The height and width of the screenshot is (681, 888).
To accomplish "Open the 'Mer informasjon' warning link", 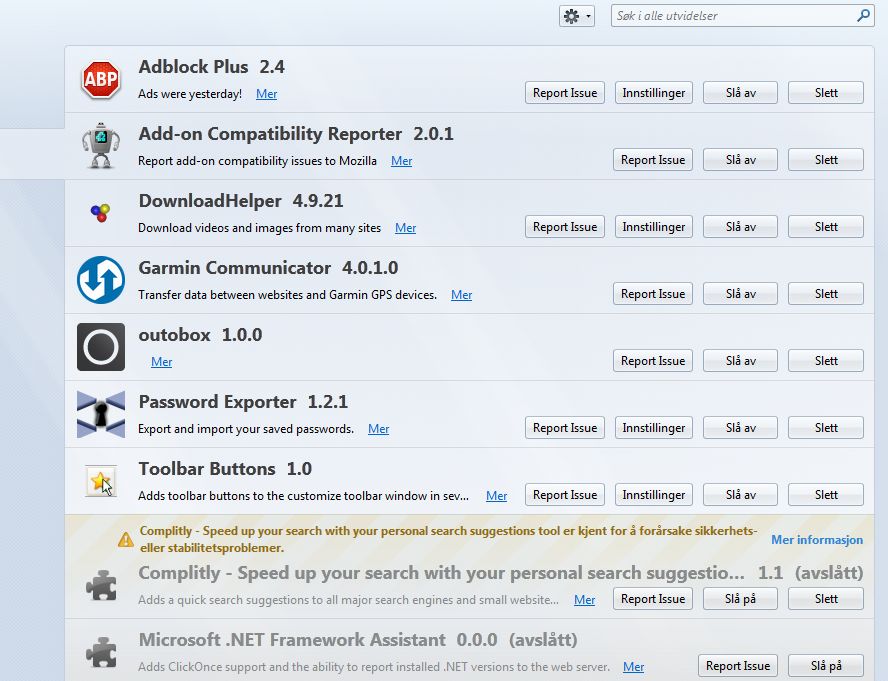I will point(817,539).
